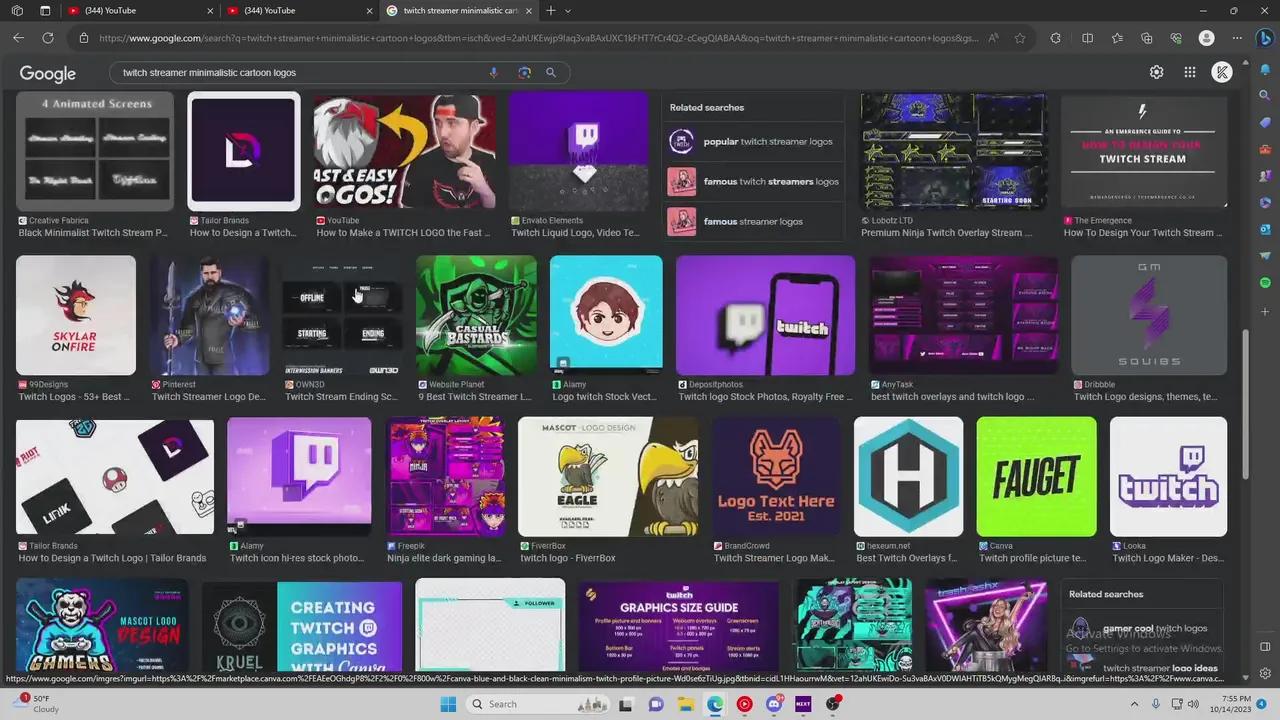Add this page to favorites
Viewport: 1280px width, 720px height.
(x=1019, y=38)
